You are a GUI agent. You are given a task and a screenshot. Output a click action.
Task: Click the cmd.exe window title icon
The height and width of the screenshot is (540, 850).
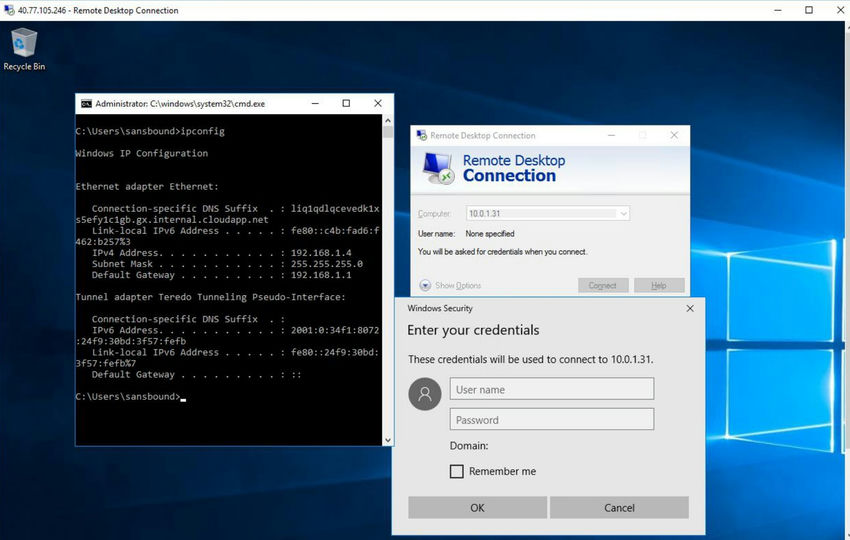[86, 104]
